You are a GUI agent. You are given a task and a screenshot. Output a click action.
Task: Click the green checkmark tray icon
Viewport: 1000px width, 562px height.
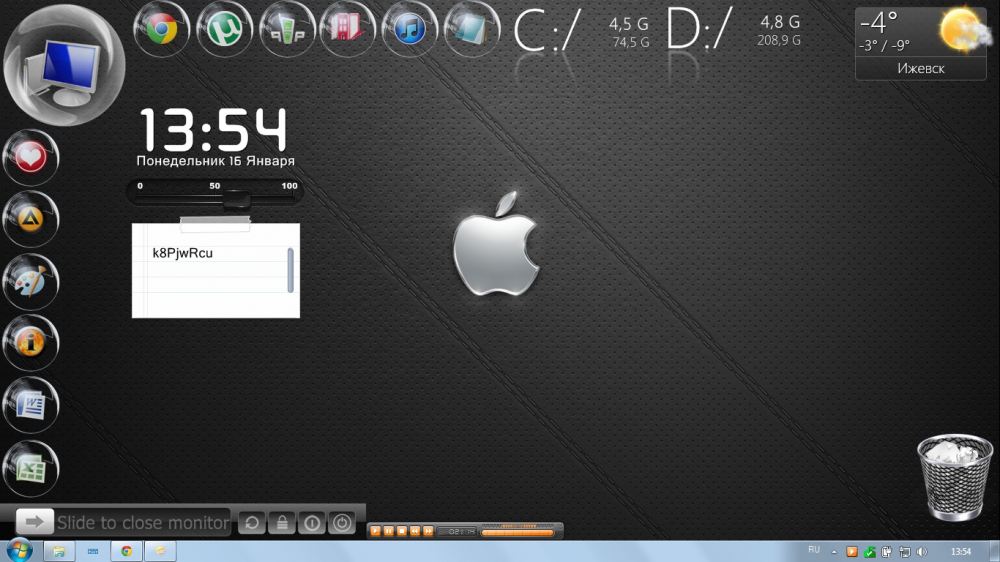point(869,552)
